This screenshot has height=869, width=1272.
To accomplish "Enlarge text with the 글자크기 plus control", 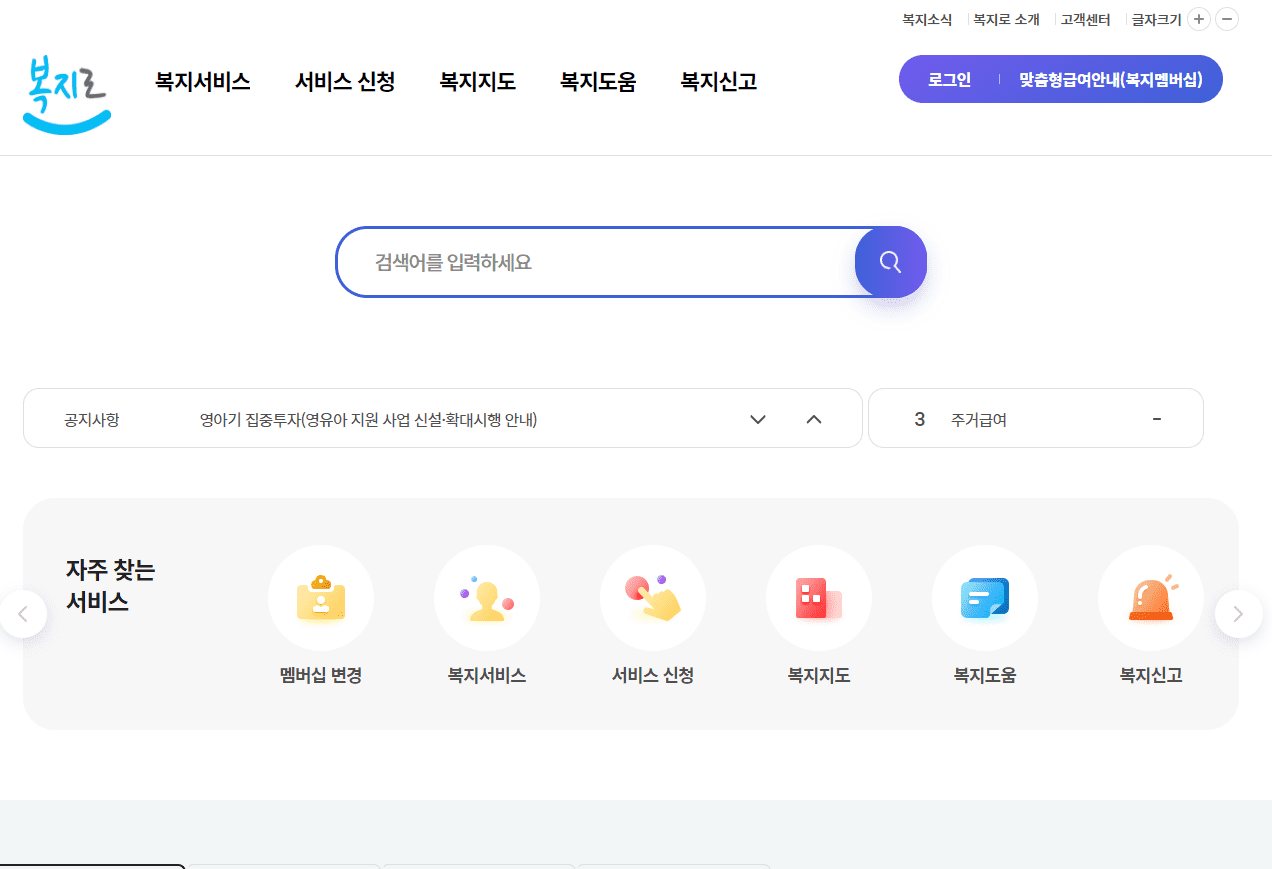I will coord(1198,19).
